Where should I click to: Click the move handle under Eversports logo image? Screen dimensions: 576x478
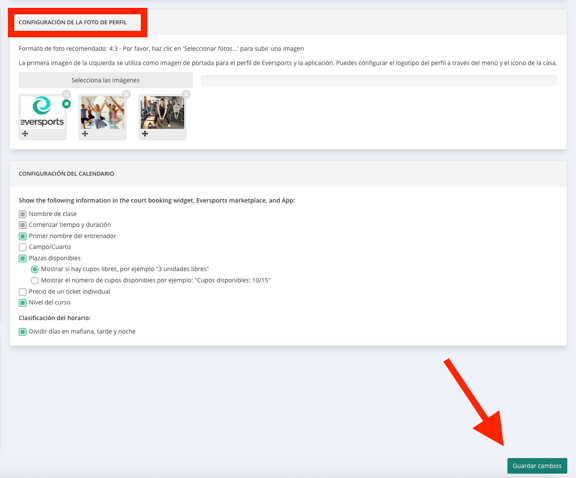[x=25, y=134]
